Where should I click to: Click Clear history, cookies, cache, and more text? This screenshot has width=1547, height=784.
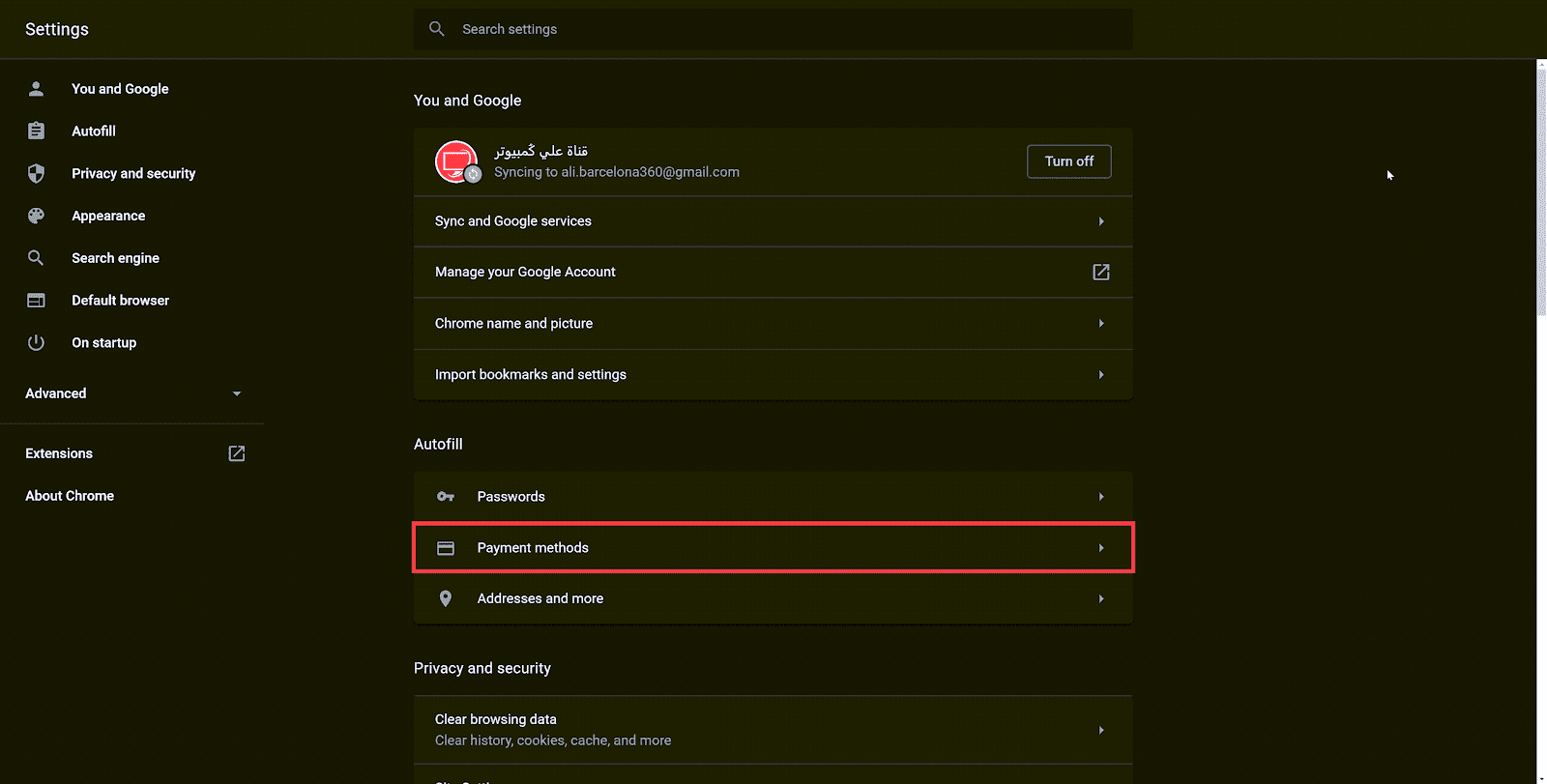553,740
